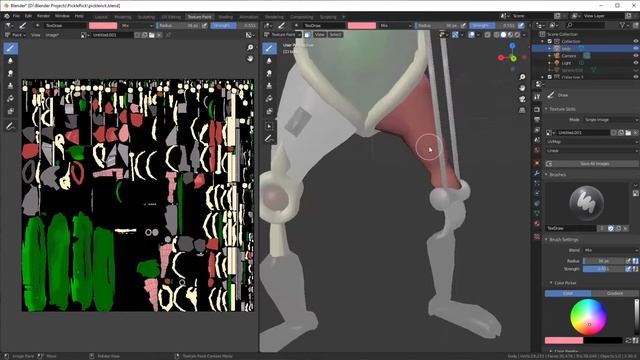The image size is (640, 360).
Task: Open Blend mode dropdown in viewport header
Action: click(x=396, y=25)
